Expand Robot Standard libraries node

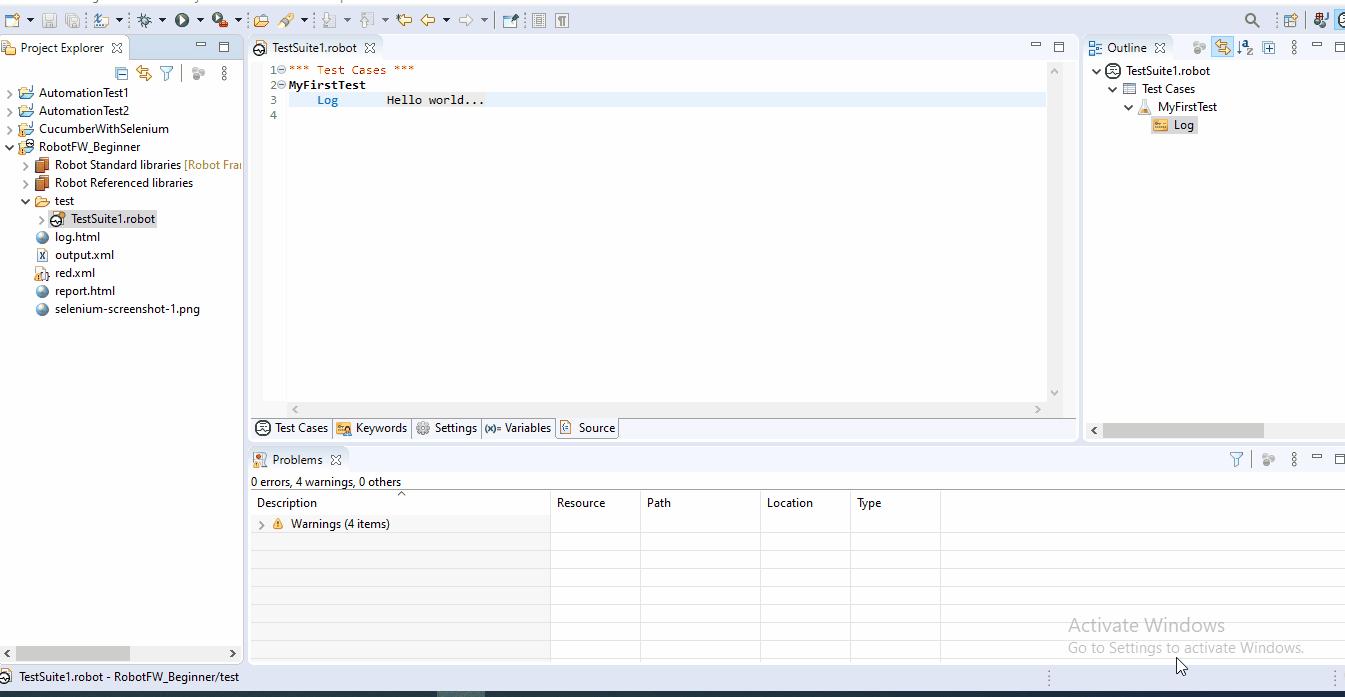pyautogui.click(x=26, y=165)
